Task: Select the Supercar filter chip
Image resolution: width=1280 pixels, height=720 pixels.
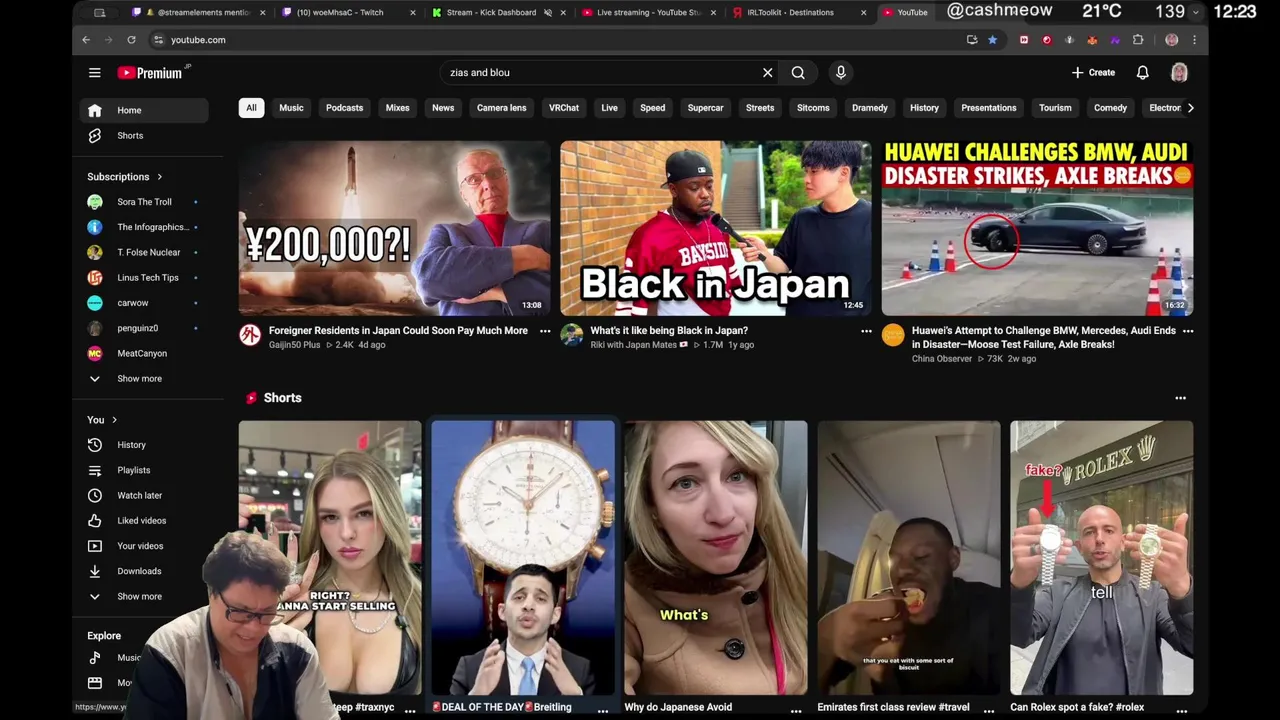Action: [705, 108]
